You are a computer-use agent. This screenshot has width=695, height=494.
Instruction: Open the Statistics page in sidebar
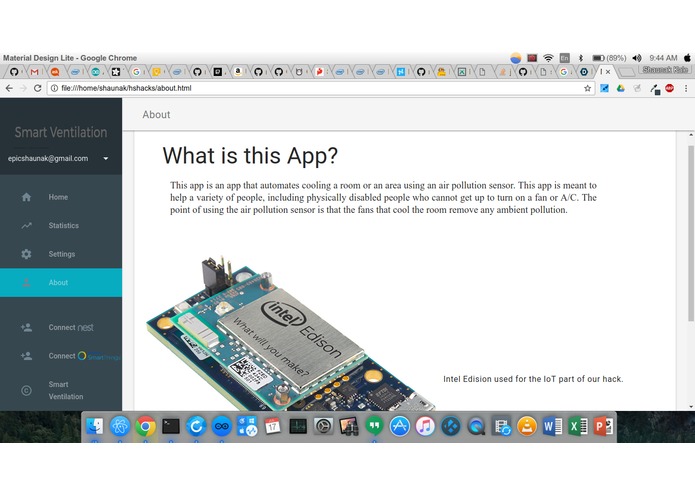click(x=61, y=226)
